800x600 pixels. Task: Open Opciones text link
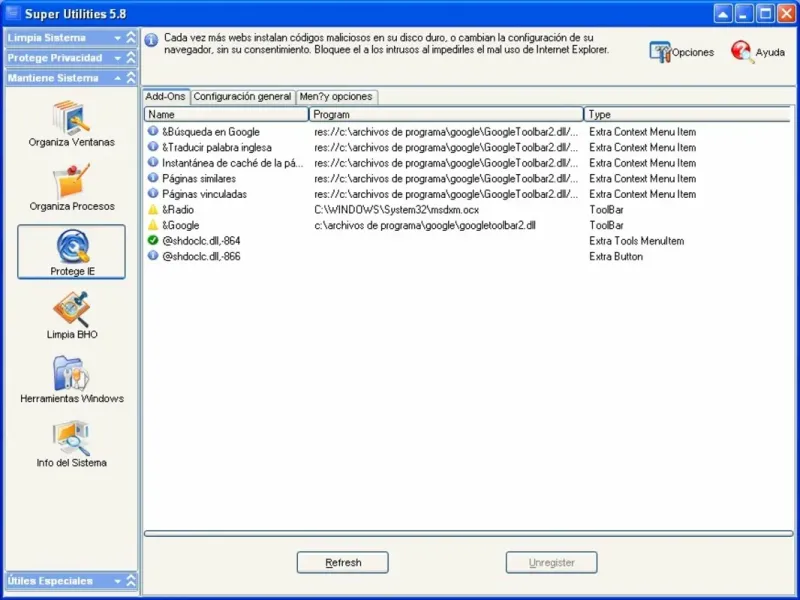(x=693, y=52)
